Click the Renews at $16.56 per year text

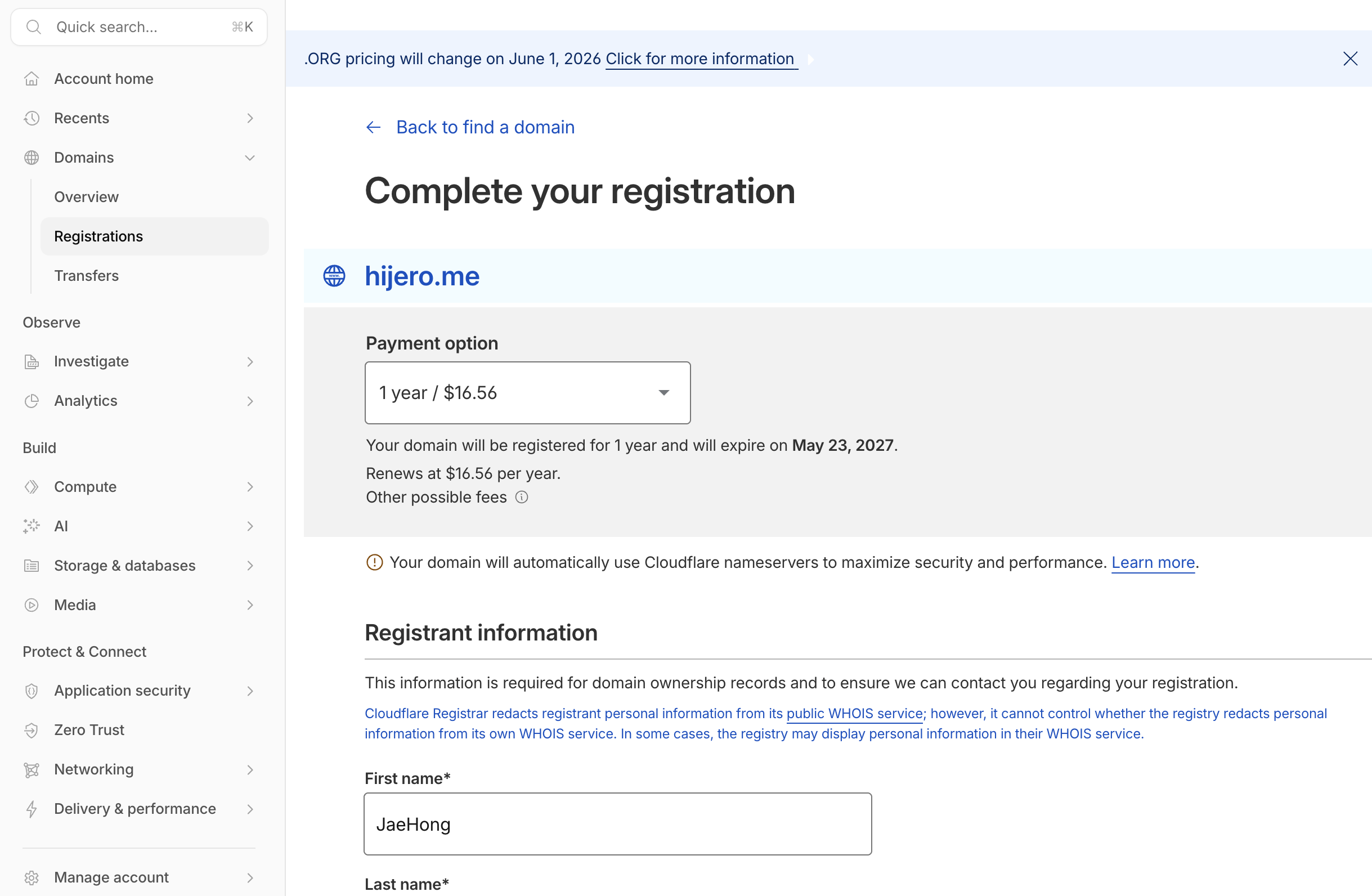tap(464, 473)
